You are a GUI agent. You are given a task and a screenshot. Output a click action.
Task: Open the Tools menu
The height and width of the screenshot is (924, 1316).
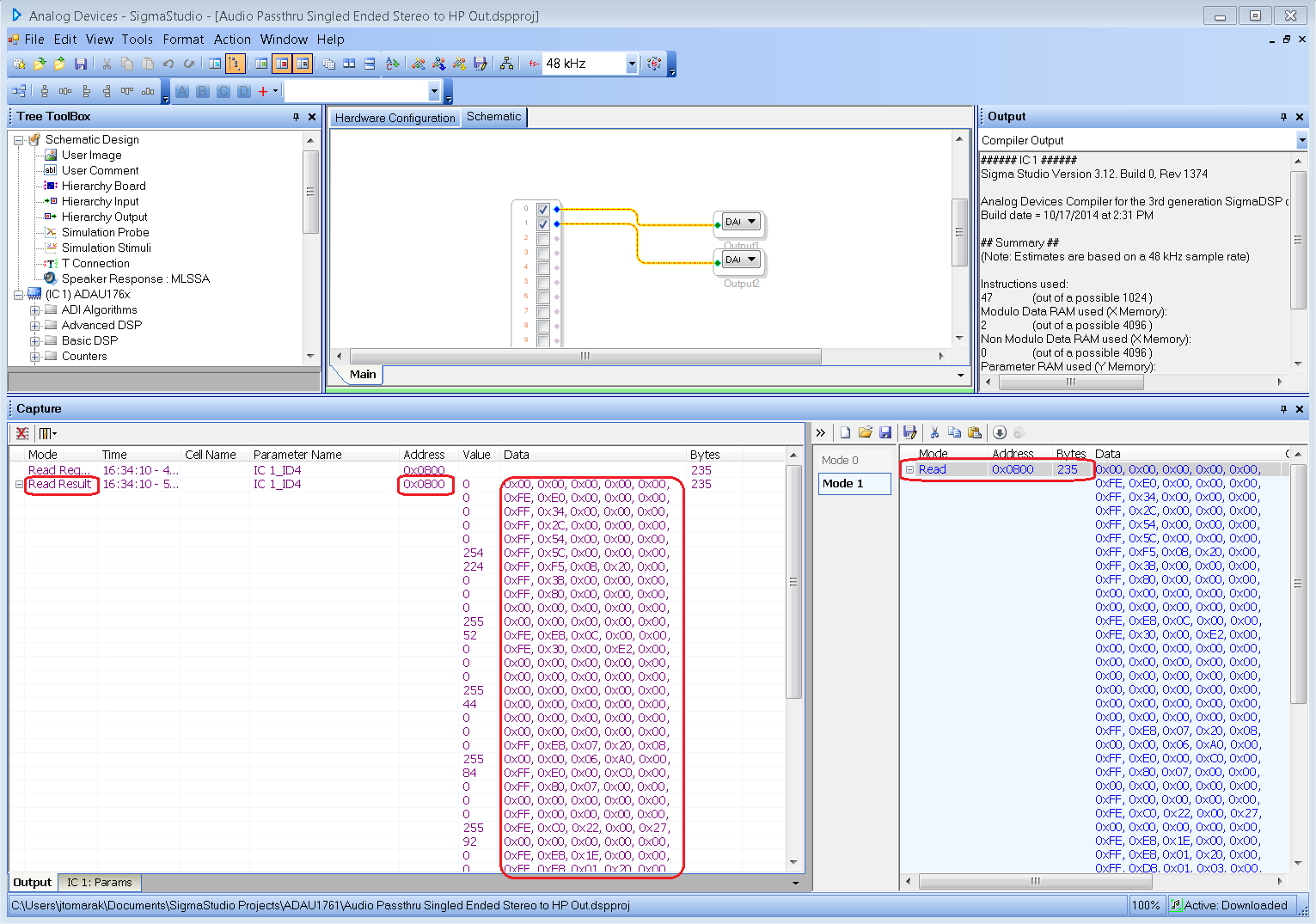(137, 40)
